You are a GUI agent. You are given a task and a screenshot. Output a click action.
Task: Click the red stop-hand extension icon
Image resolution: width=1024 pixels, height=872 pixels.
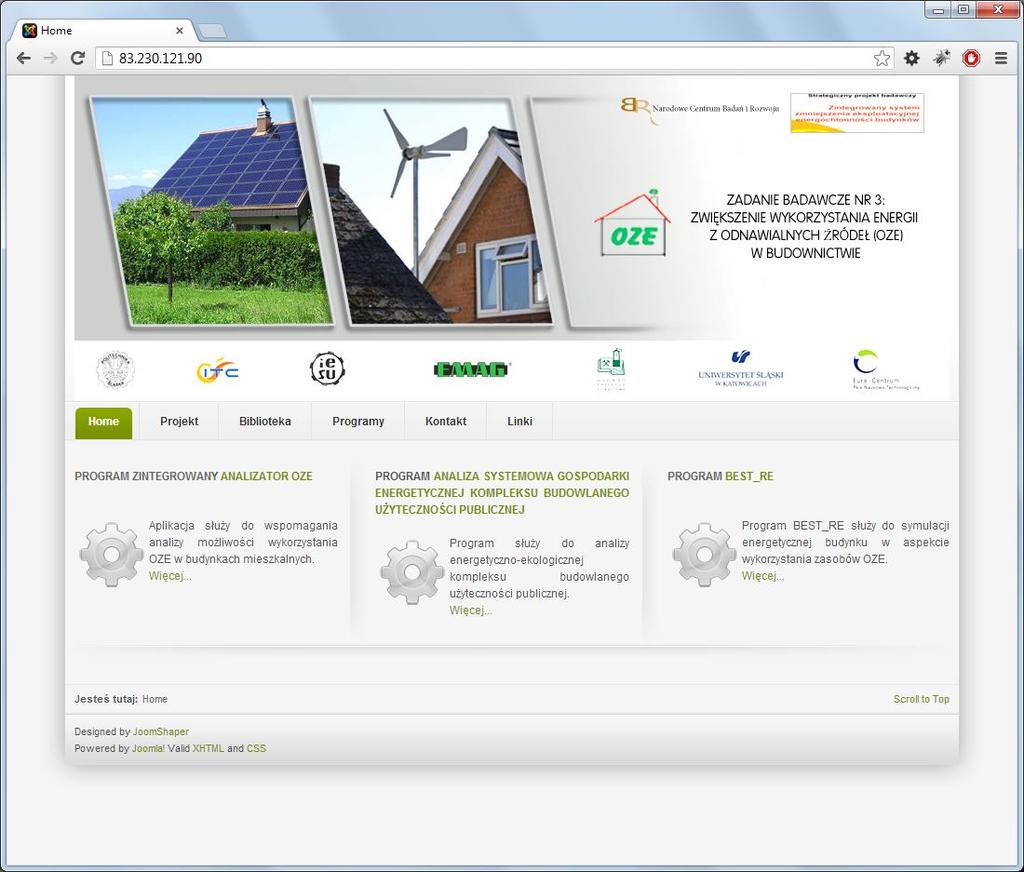pyautogui.click(x=971, y=58)
